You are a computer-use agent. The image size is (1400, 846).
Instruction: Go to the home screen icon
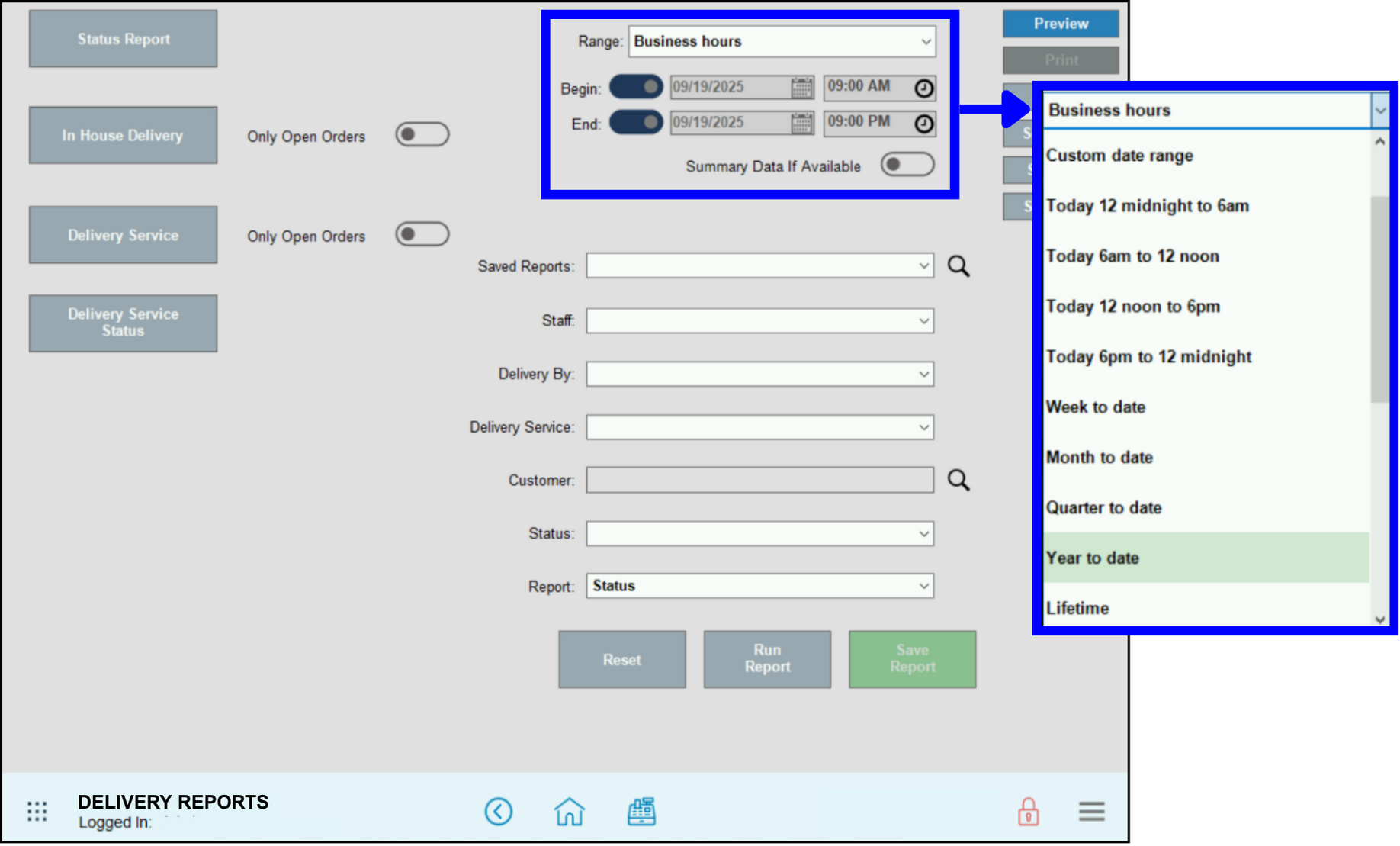(569, 811)
